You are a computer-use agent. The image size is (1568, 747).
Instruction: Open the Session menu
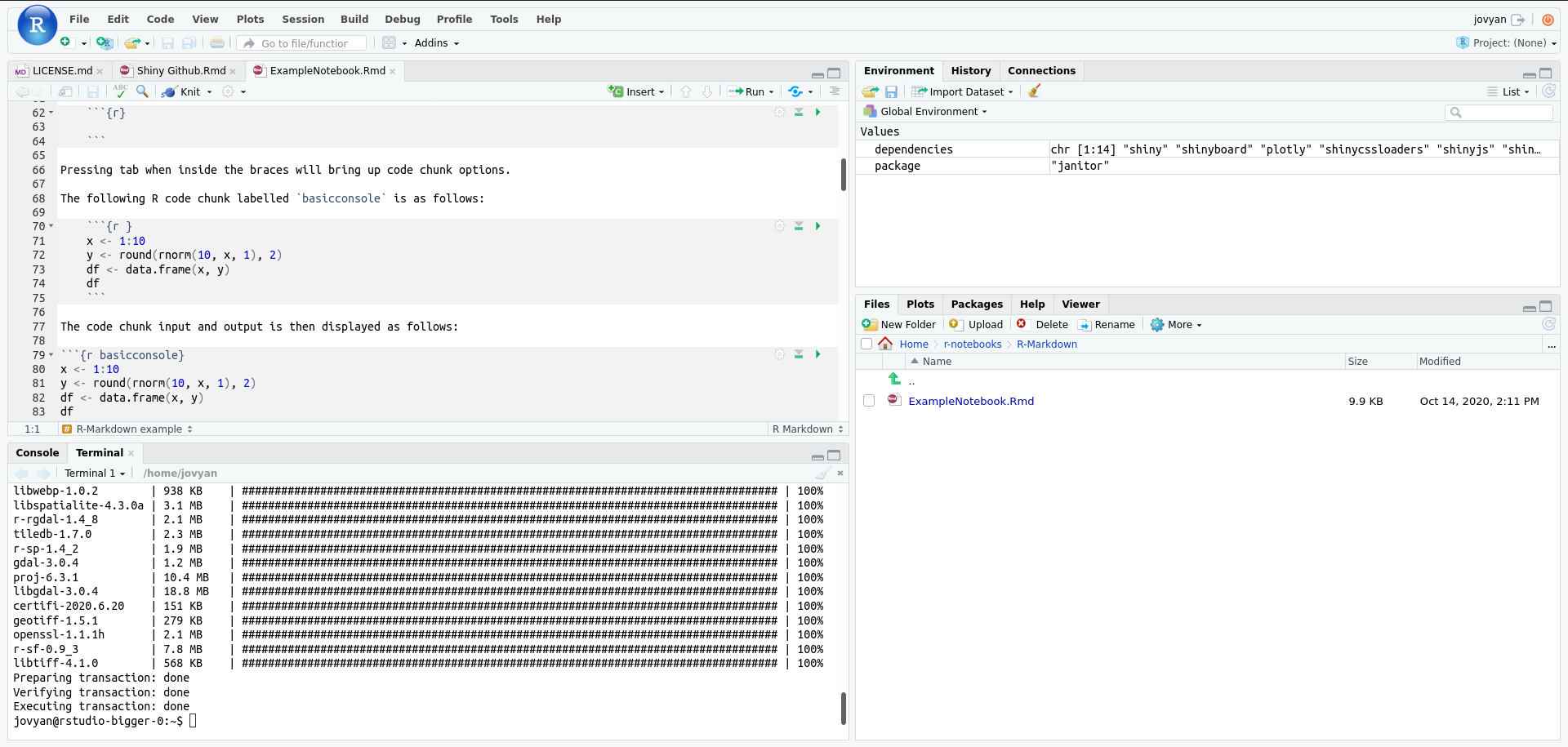(303, 19)
